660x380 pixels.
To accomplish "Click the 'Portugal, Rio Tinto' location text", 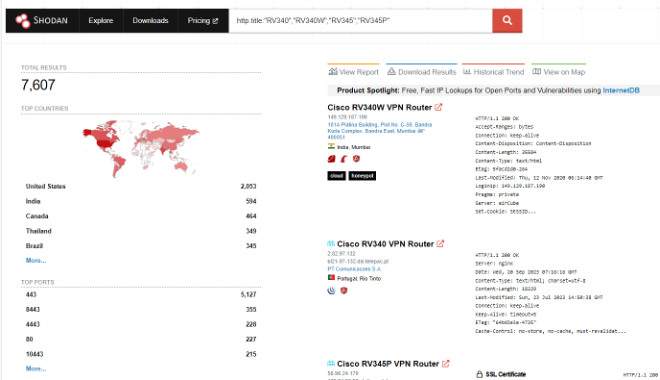I will point(359,279).
